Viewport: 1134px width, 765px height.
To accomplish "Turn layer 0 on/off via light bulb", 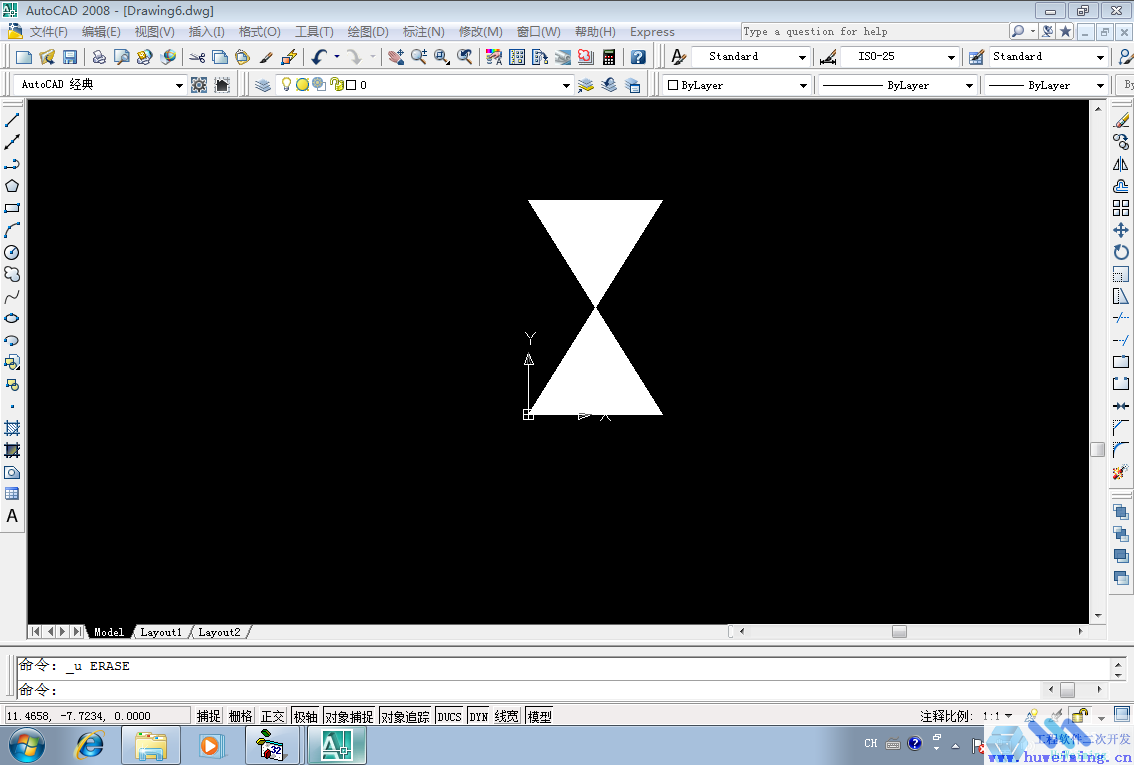I will pos(286,85).
